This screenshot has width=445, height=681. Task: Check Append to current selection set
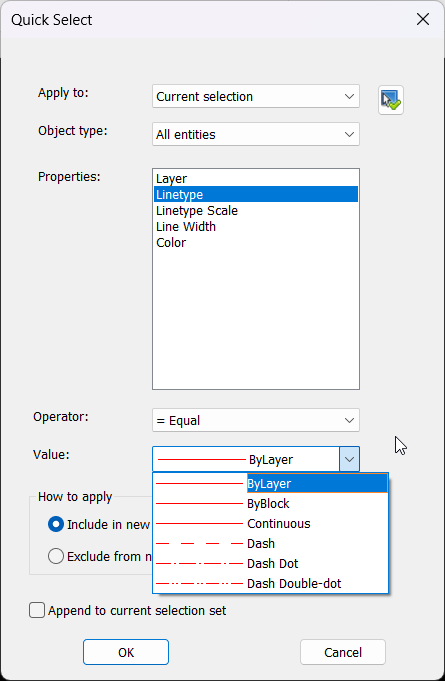point(37,610)
